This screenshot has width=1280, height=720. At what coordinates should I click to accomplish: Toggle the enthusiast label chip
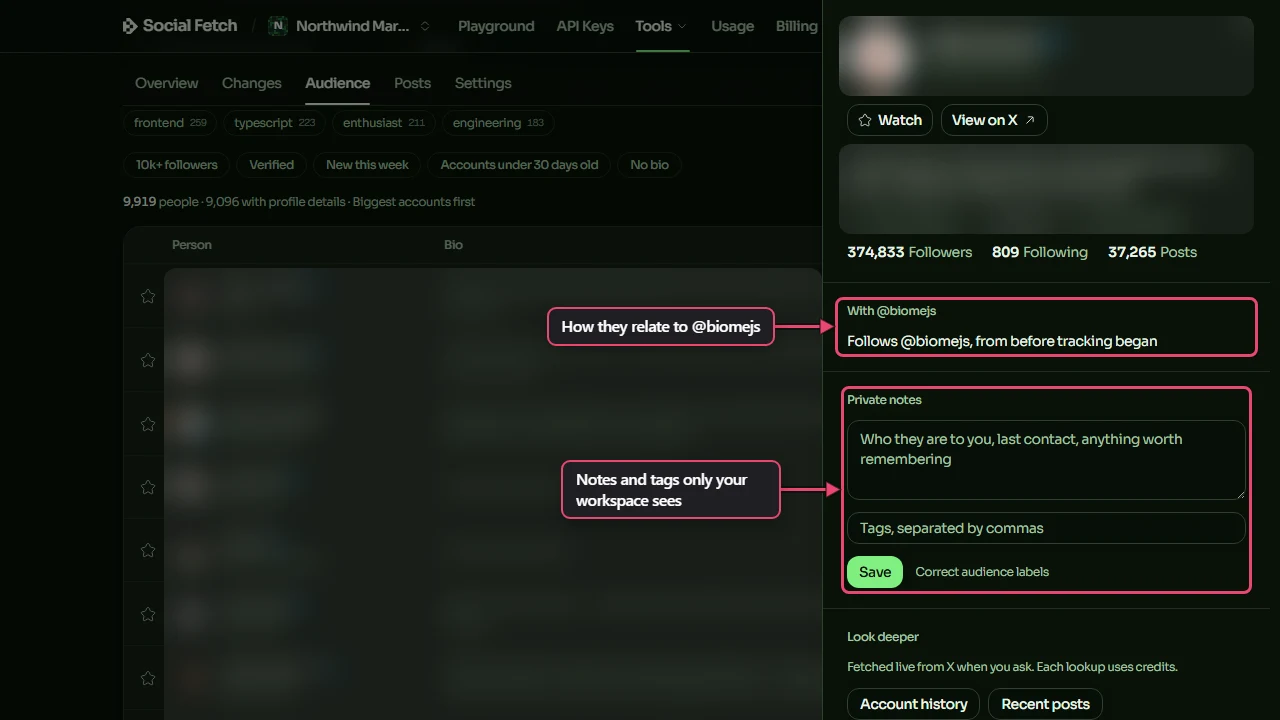(383, 123)
